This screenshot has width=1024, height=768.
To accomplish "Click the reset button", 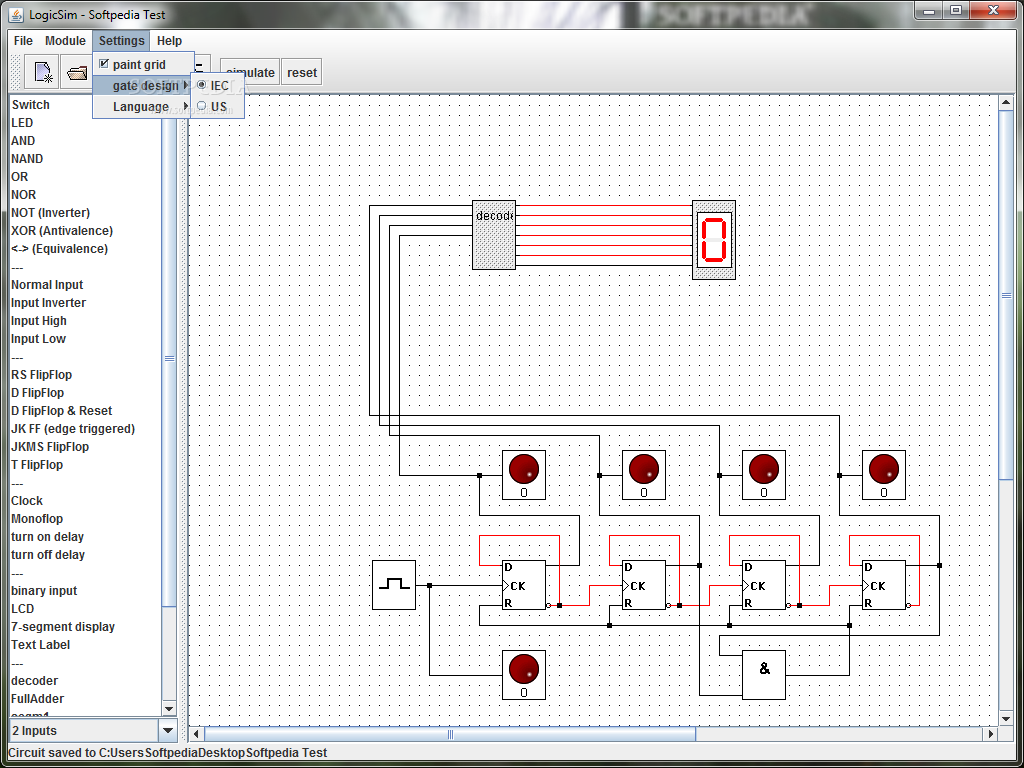I will [302, 72].
